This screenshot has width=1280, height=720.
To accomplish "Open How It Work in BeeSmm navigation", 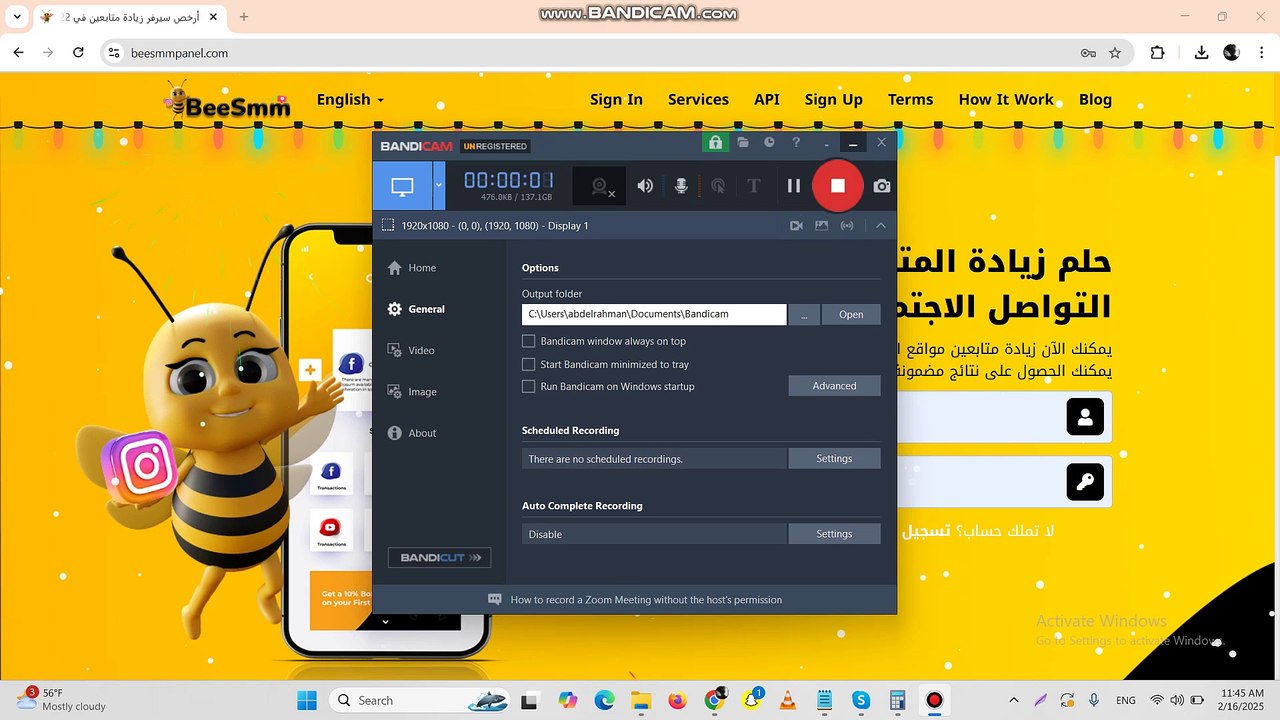I will pyautogui.click(x=1006, y=99).
